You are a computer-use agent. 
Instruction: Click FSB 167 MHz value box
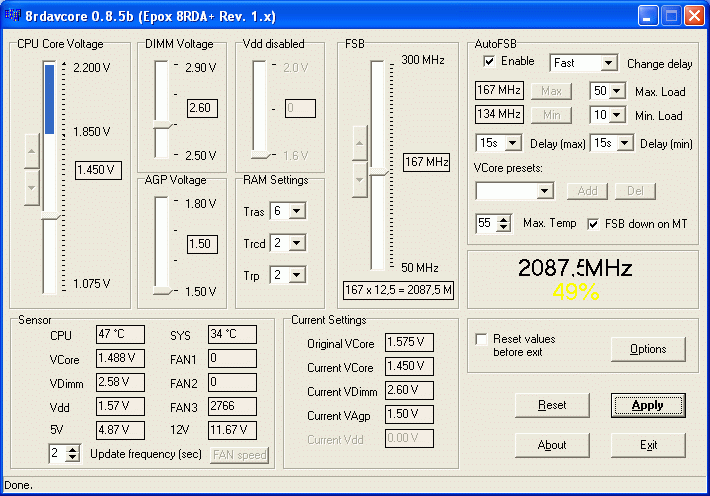[427, 162]
